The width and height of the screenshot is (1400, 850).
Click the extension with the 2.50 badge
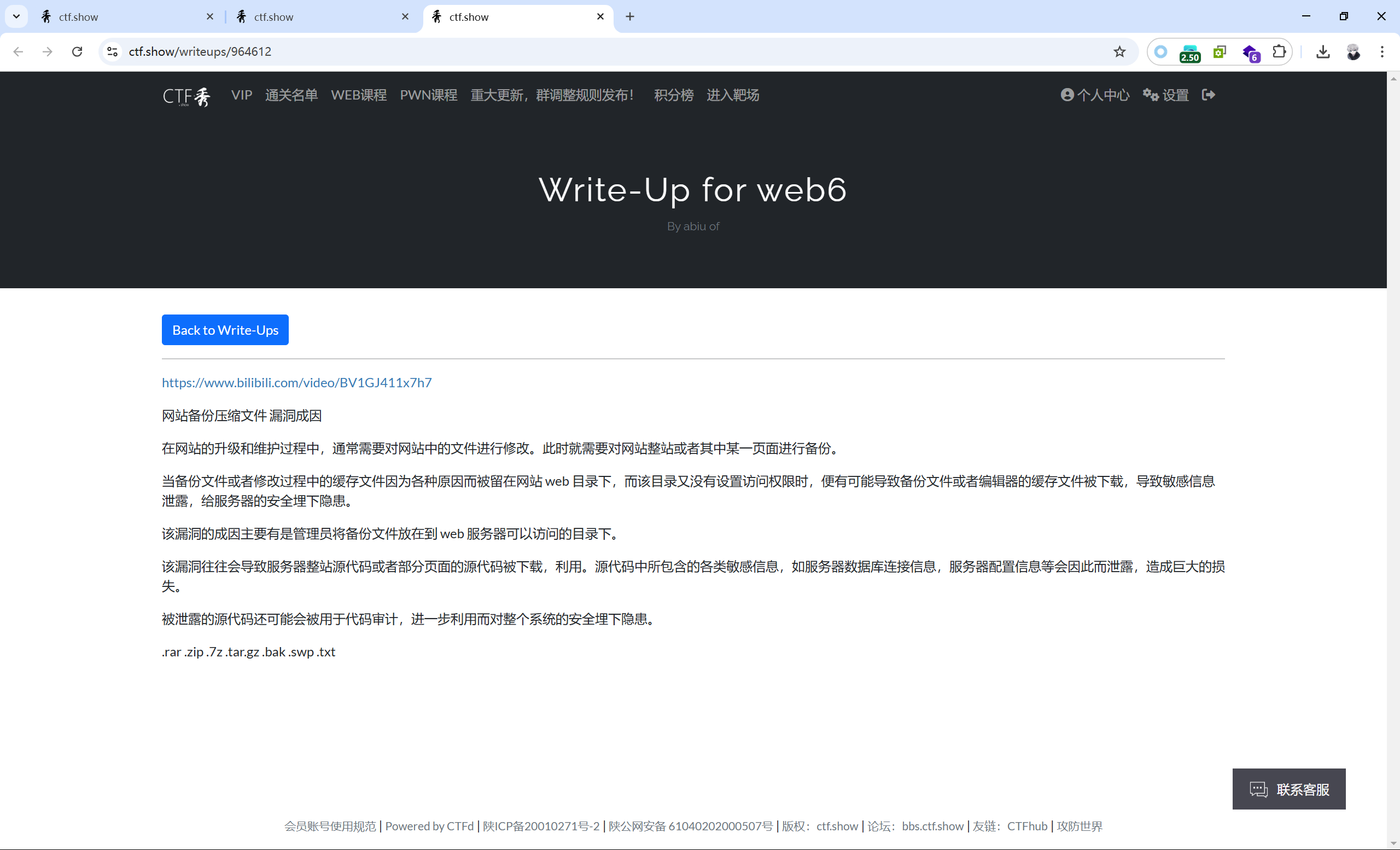coord(1189,53)
